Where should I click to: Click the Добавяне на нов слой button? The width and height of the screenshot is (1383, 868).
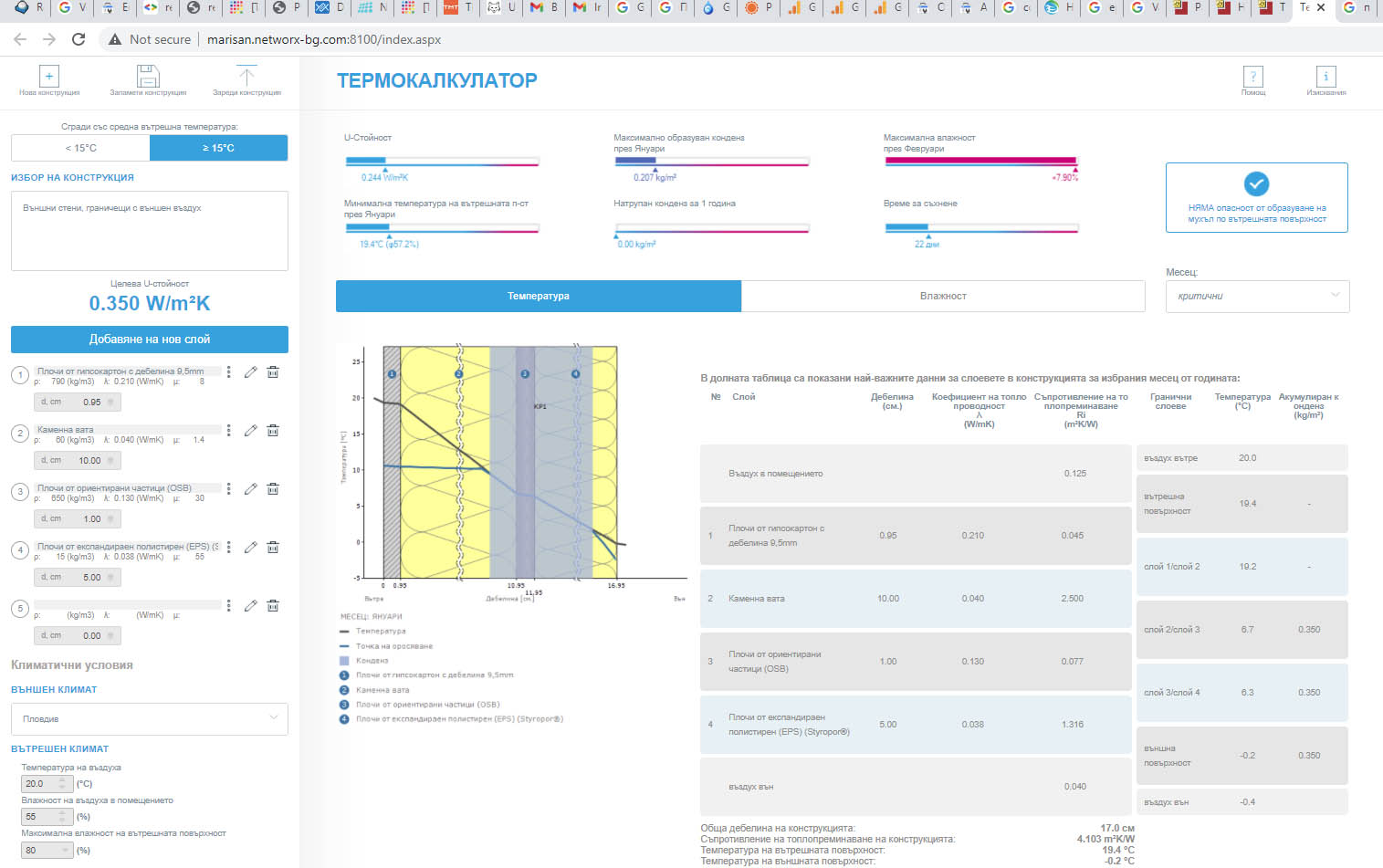coord(150,340)
